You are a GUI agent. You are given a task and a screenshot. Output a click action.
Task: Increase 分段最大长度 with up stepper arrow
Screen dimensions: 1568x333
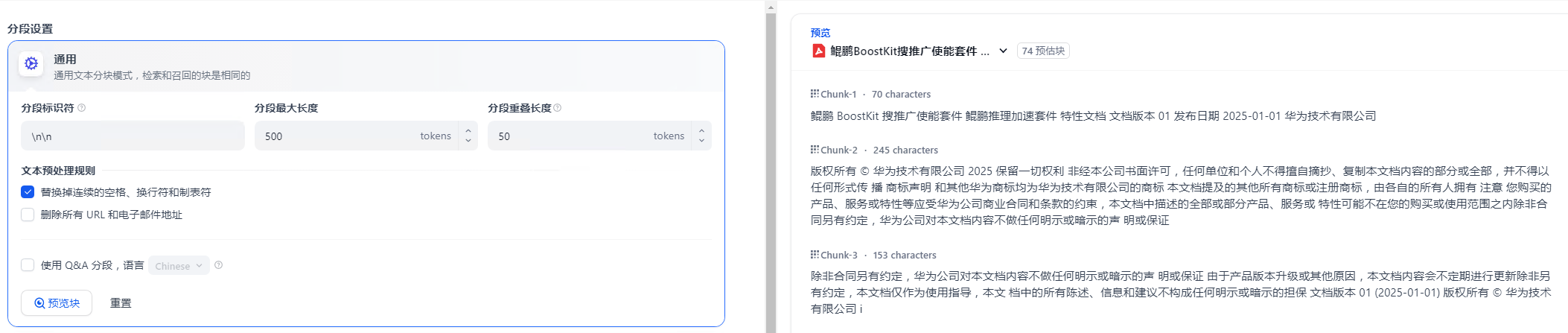coord(468,131)
